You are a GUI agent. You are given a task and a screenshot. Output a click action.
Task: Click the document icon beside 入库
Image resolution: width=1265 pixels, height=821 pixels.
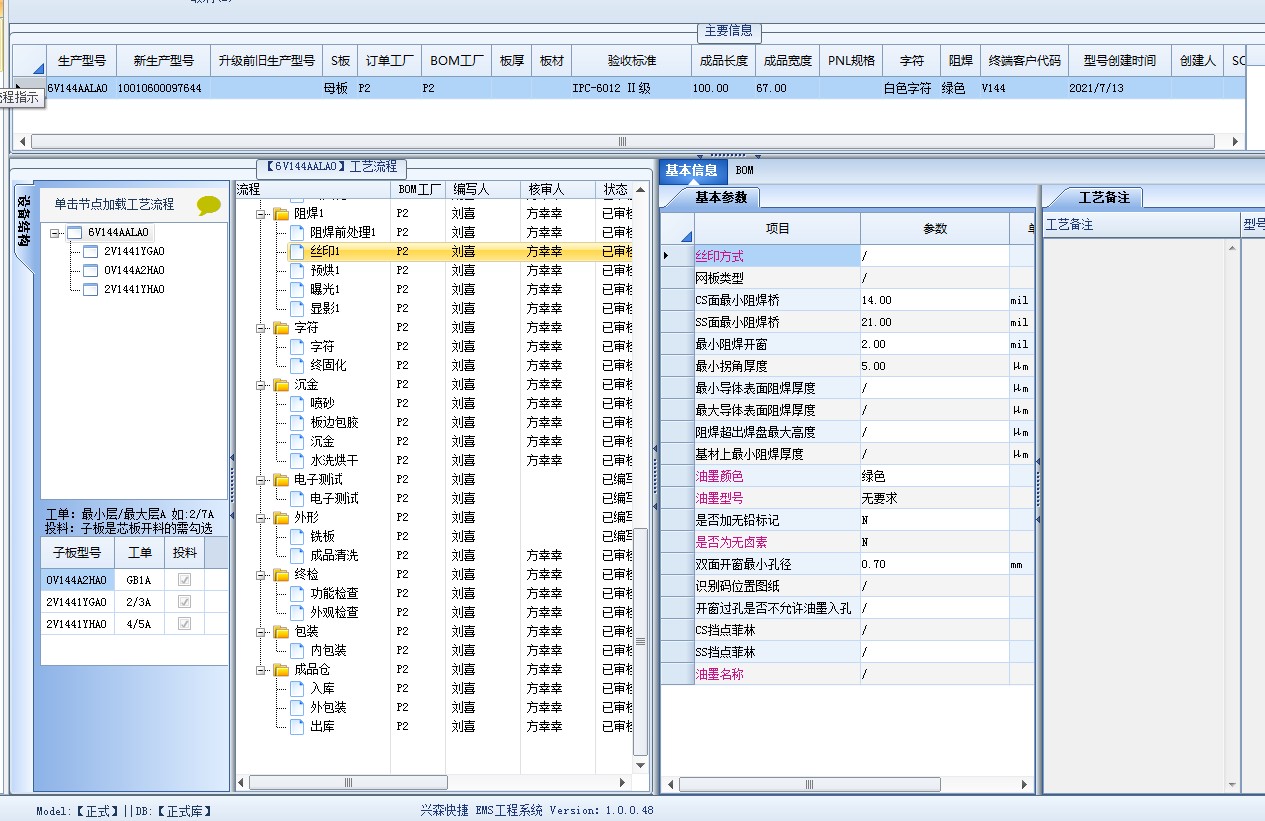297,689
